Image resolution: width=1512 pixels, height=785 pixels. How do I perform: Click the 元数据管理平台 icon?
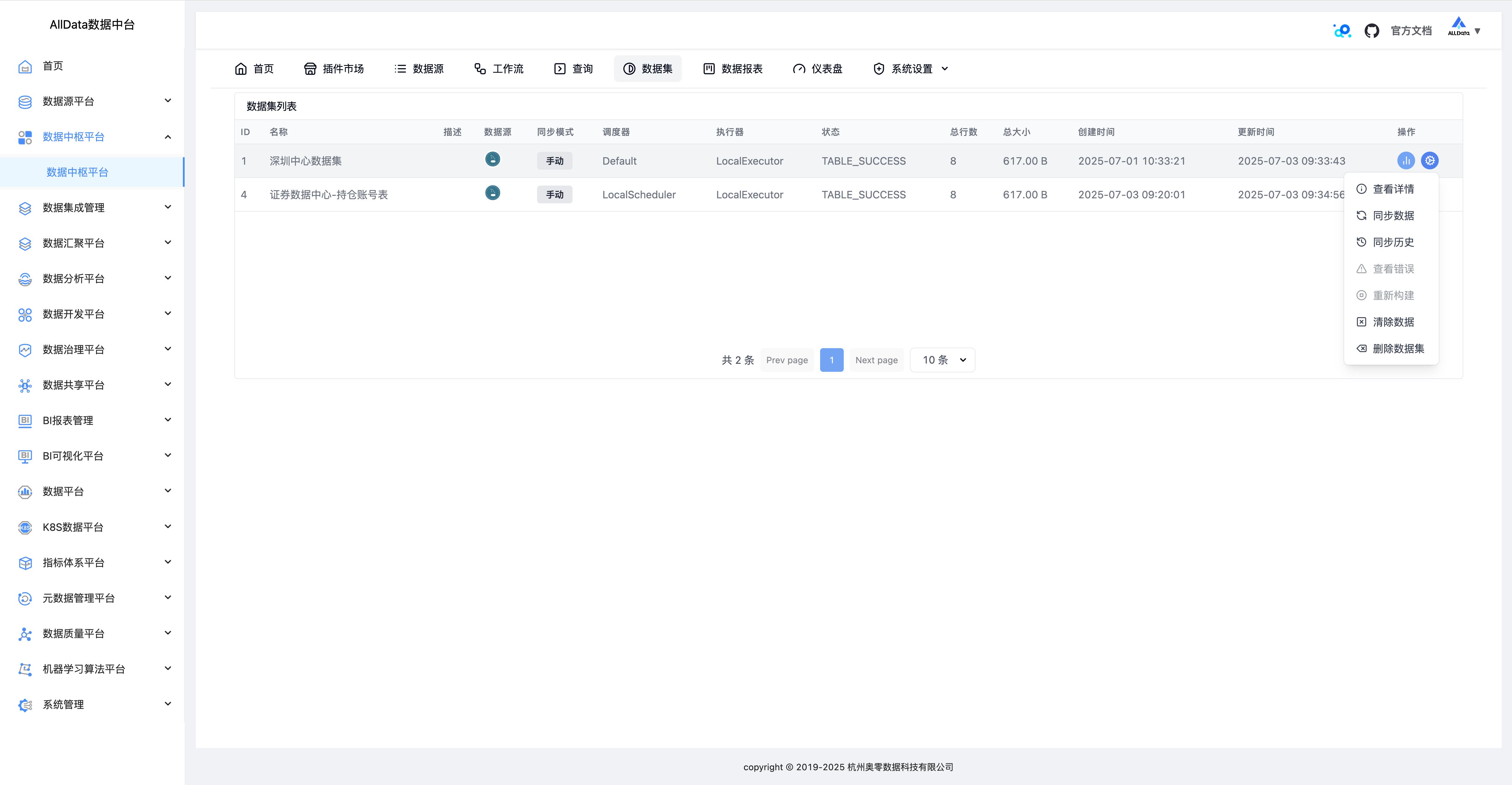(25, 598)
